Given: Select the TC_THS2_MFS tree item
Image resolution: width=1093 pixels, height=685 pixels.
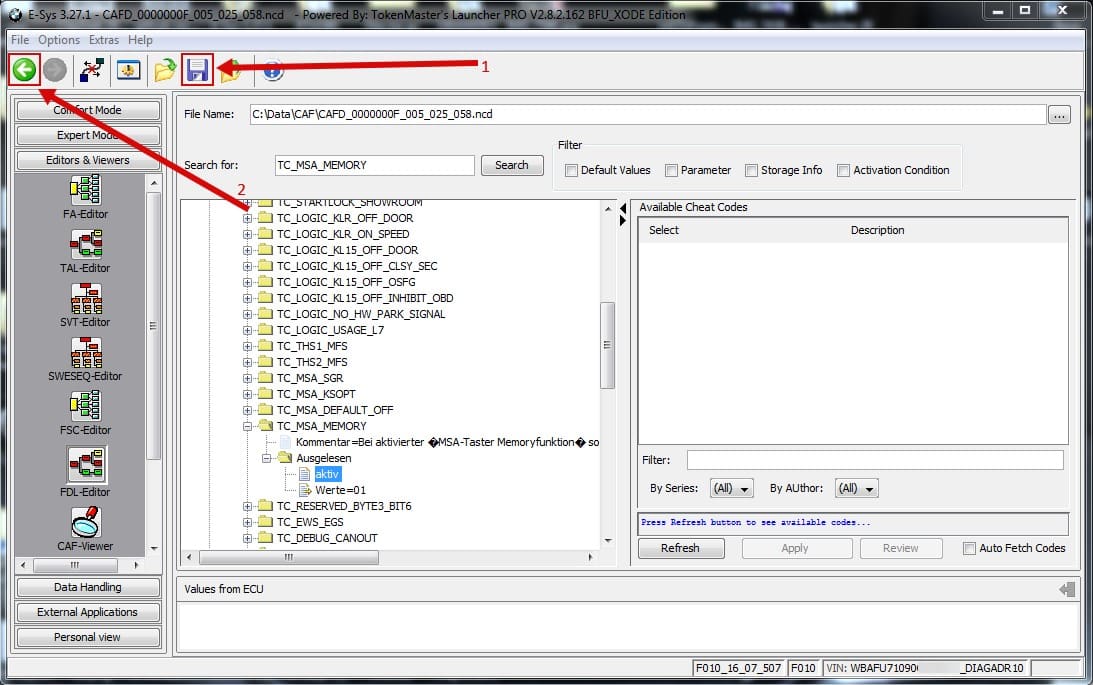Looking at the screenshot, I should [x=312, y=362].
